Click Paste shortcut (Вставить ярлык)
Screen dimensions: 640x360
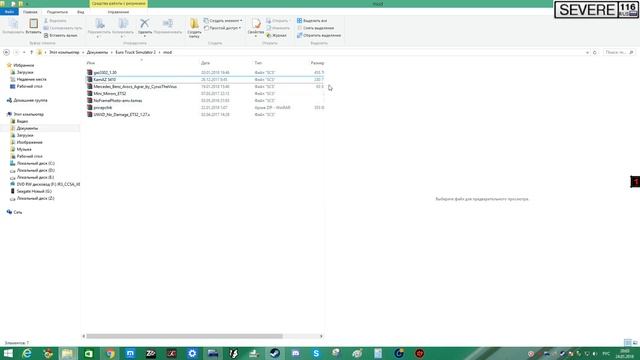click(x=60, y=36)
